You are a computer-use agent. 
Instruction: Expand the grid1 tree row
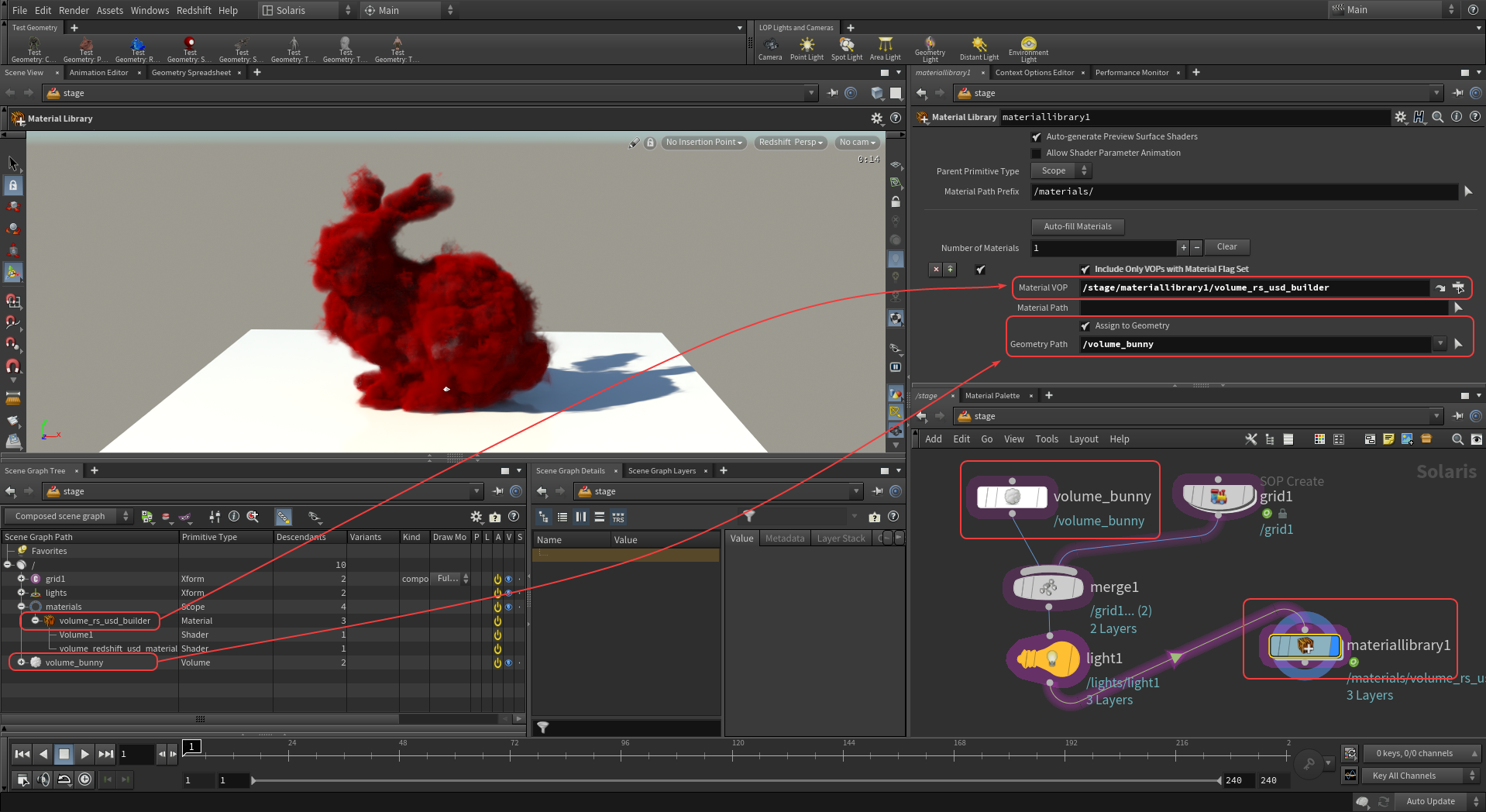pos(22,579)
